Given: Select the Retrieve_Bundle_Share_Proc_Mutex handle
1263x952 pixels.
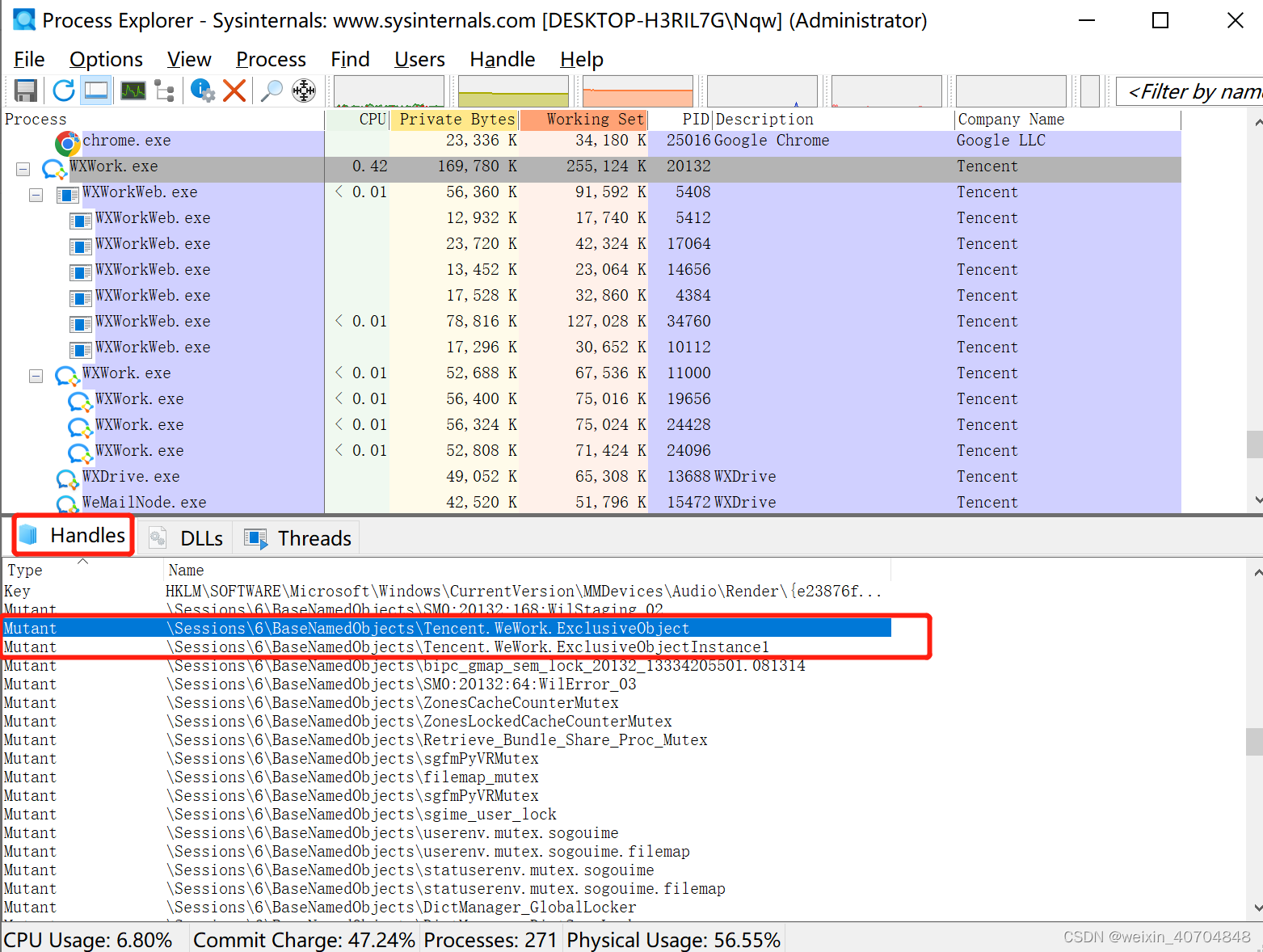Looking at the screenshot, I should coord(446,739).
